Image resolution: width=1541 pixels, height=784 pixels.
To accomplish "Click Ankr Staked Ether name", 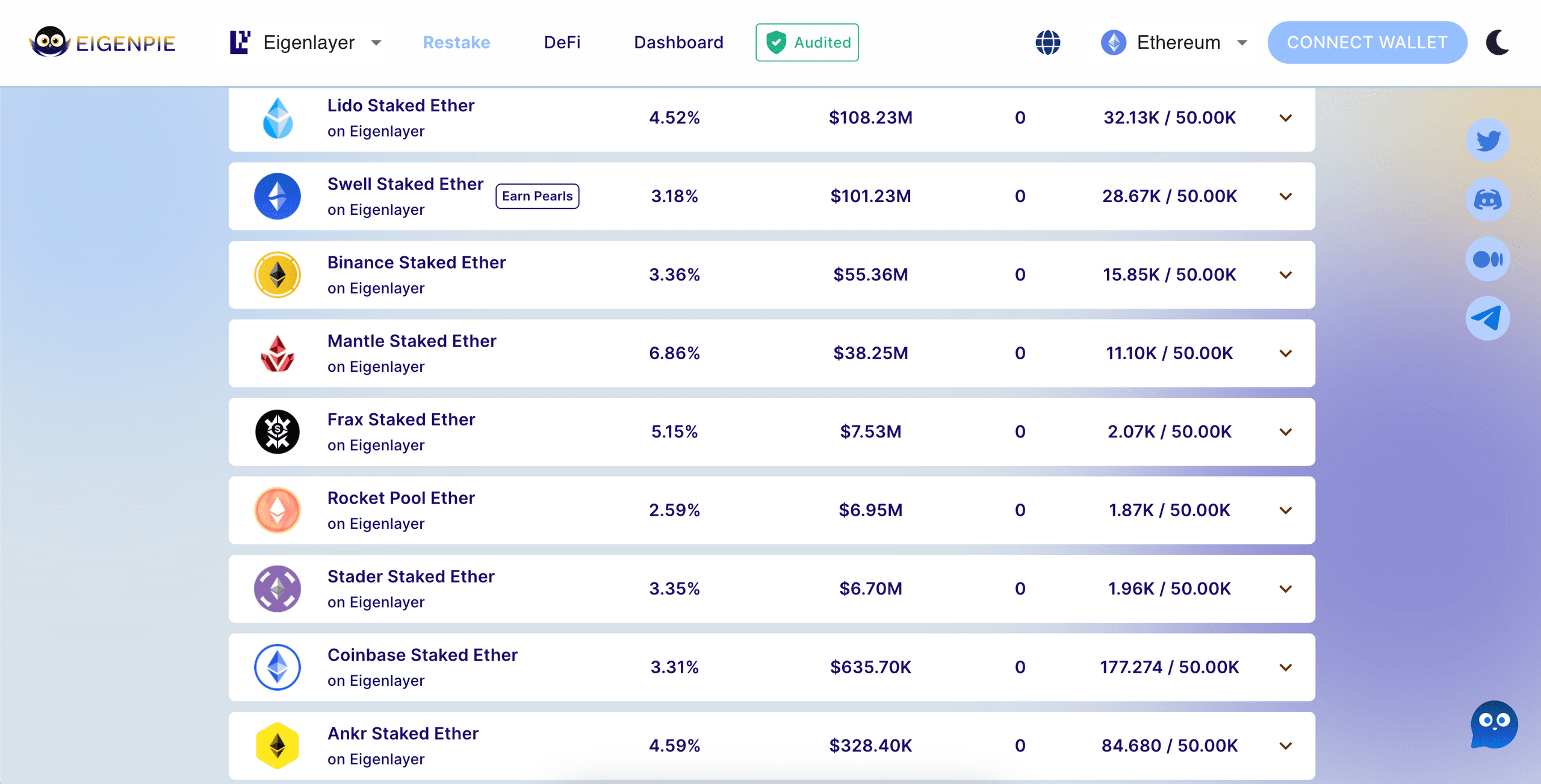I will coord(403,733).
